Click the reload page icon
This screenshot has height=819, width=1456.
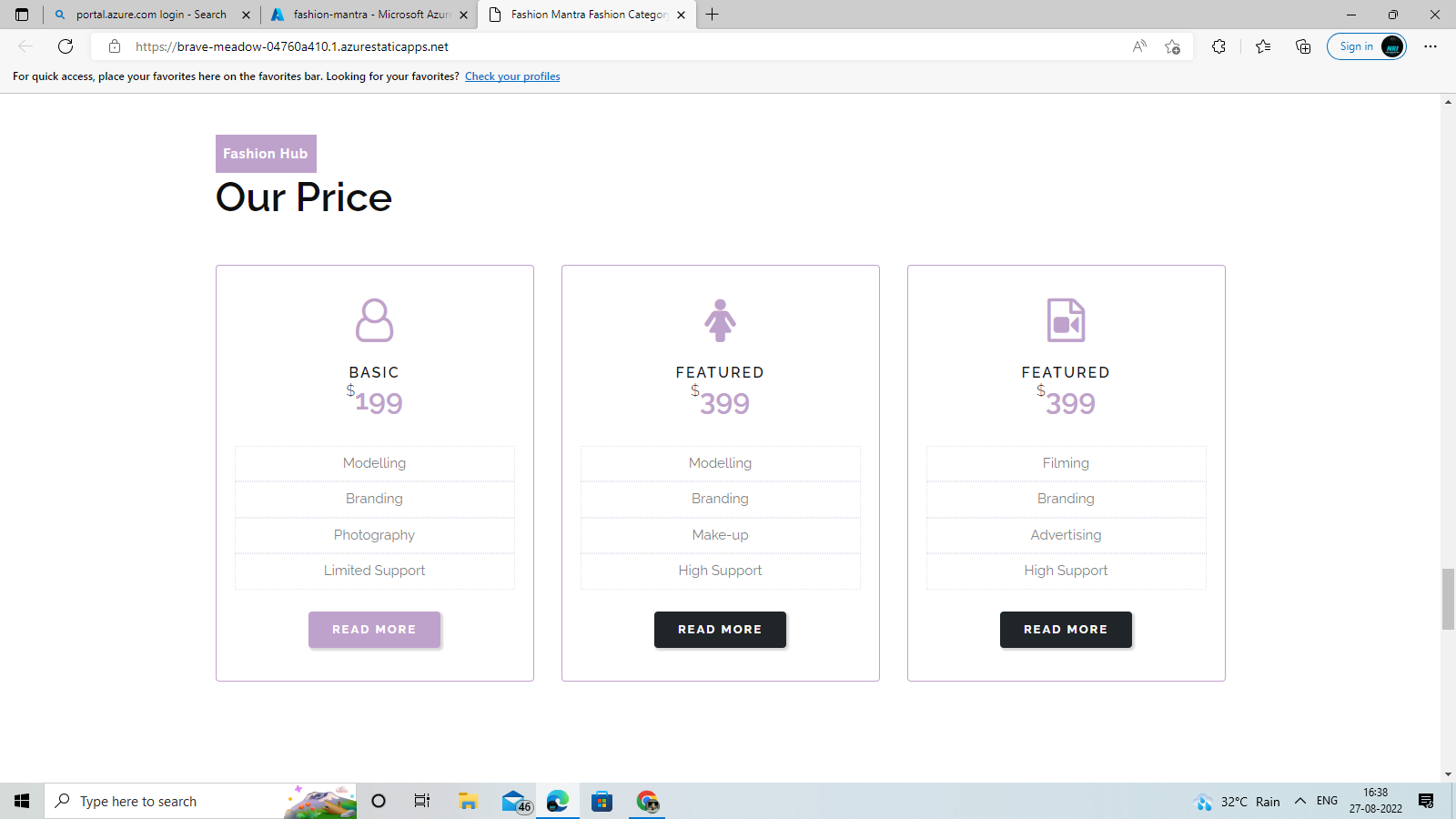coord(65,46)
